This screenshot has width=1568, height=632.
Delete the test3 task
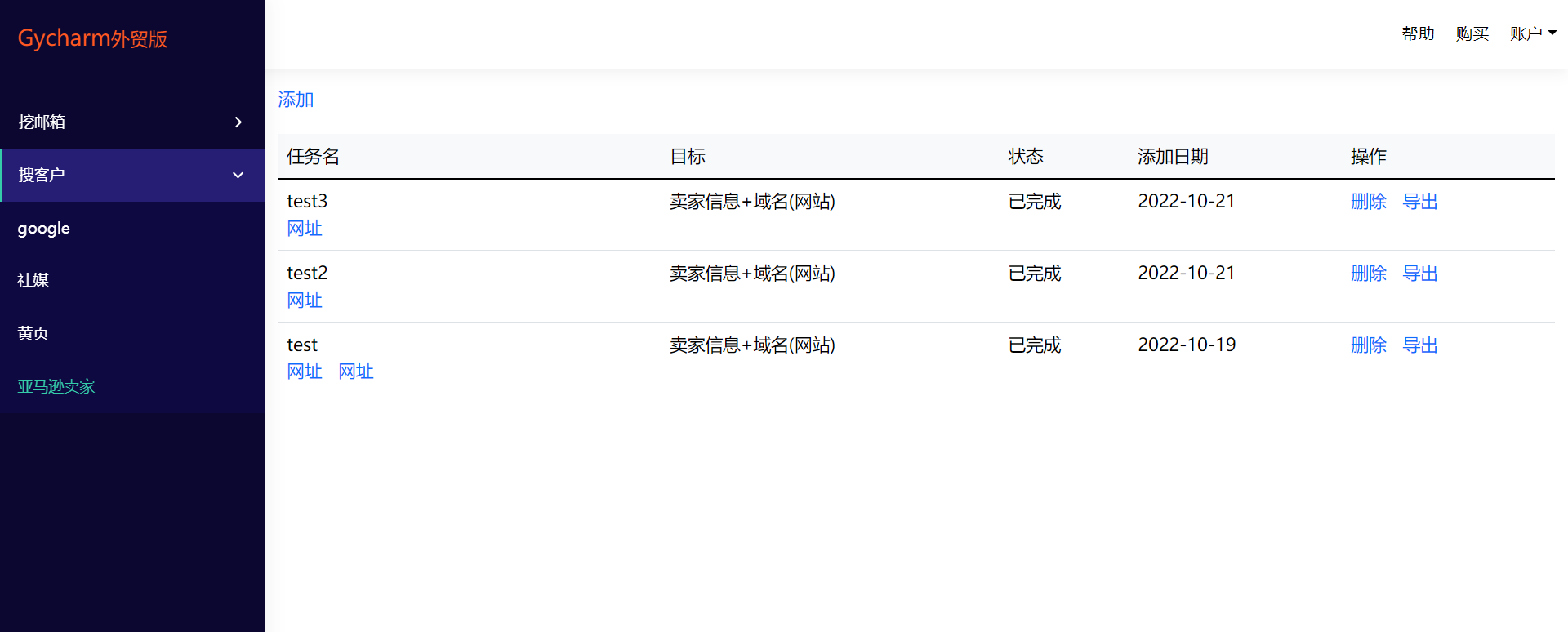(x=1369, y=202)
